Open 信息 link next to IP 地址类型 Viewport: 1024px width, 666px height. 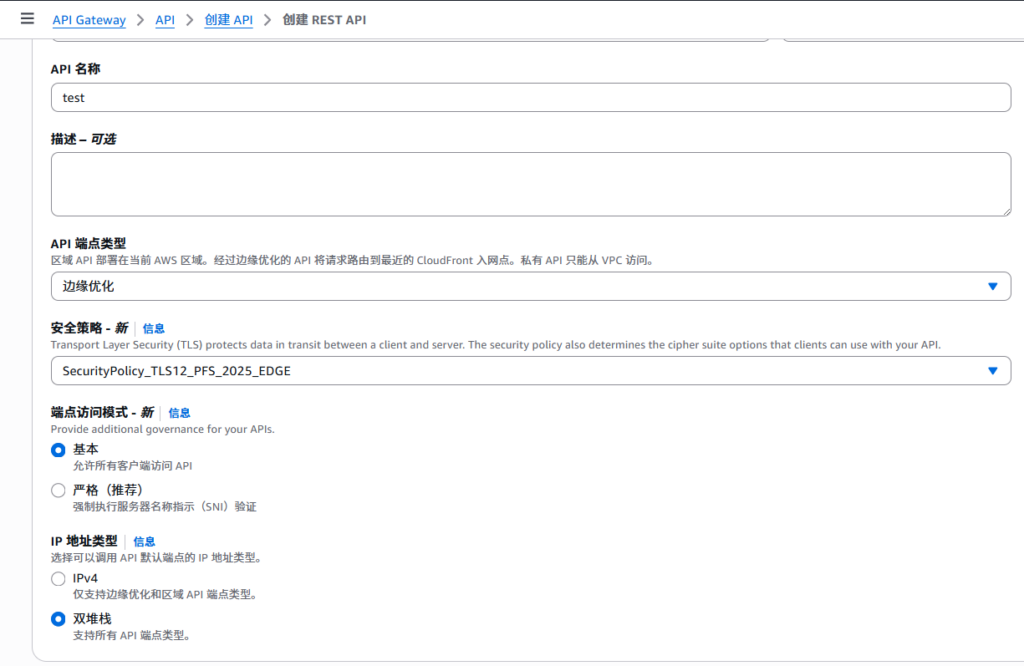[x=144, y=541]
